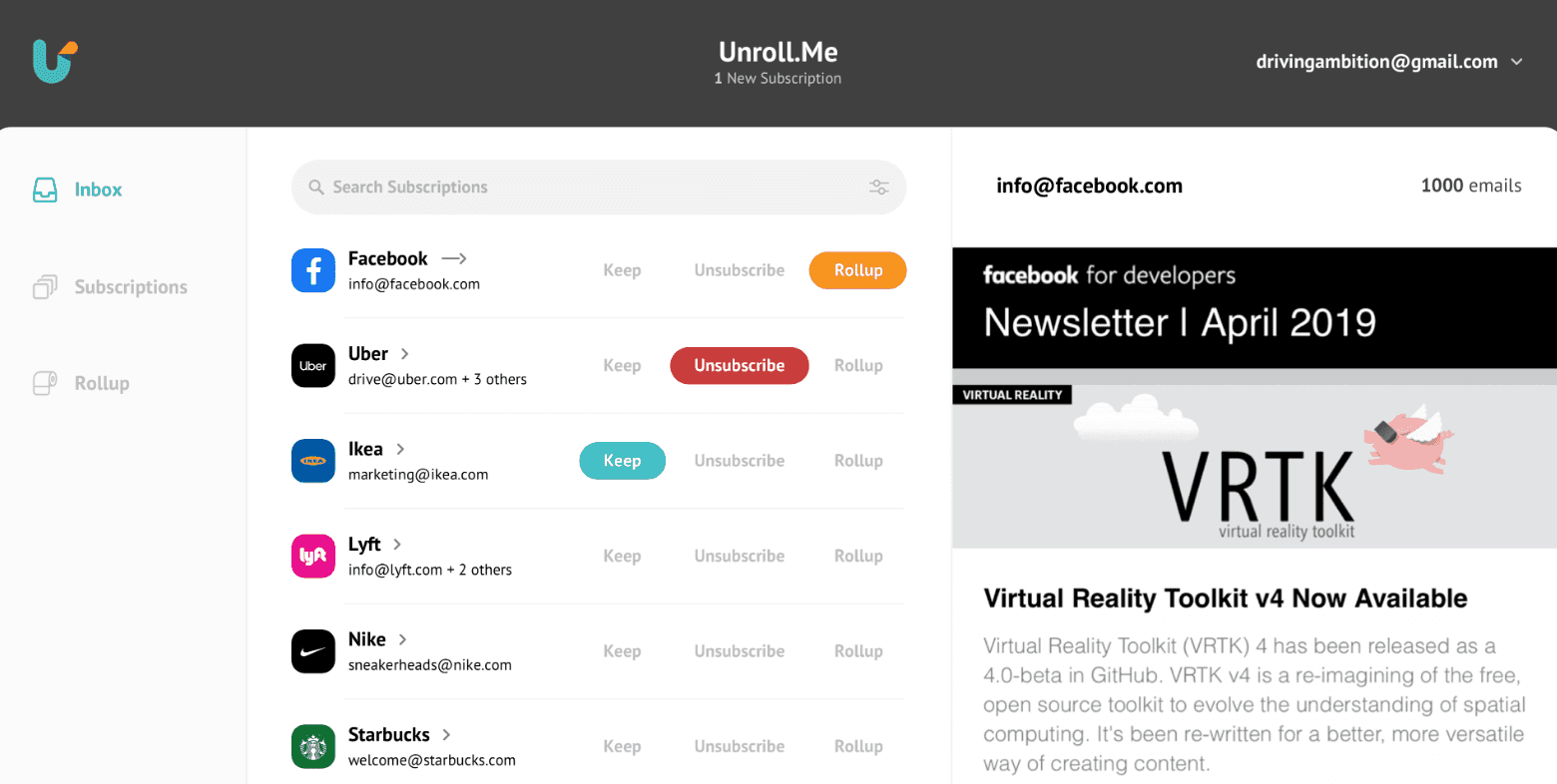1557x784 pixels.
Task: Click the Facebook brand logo
Action: 313,270
